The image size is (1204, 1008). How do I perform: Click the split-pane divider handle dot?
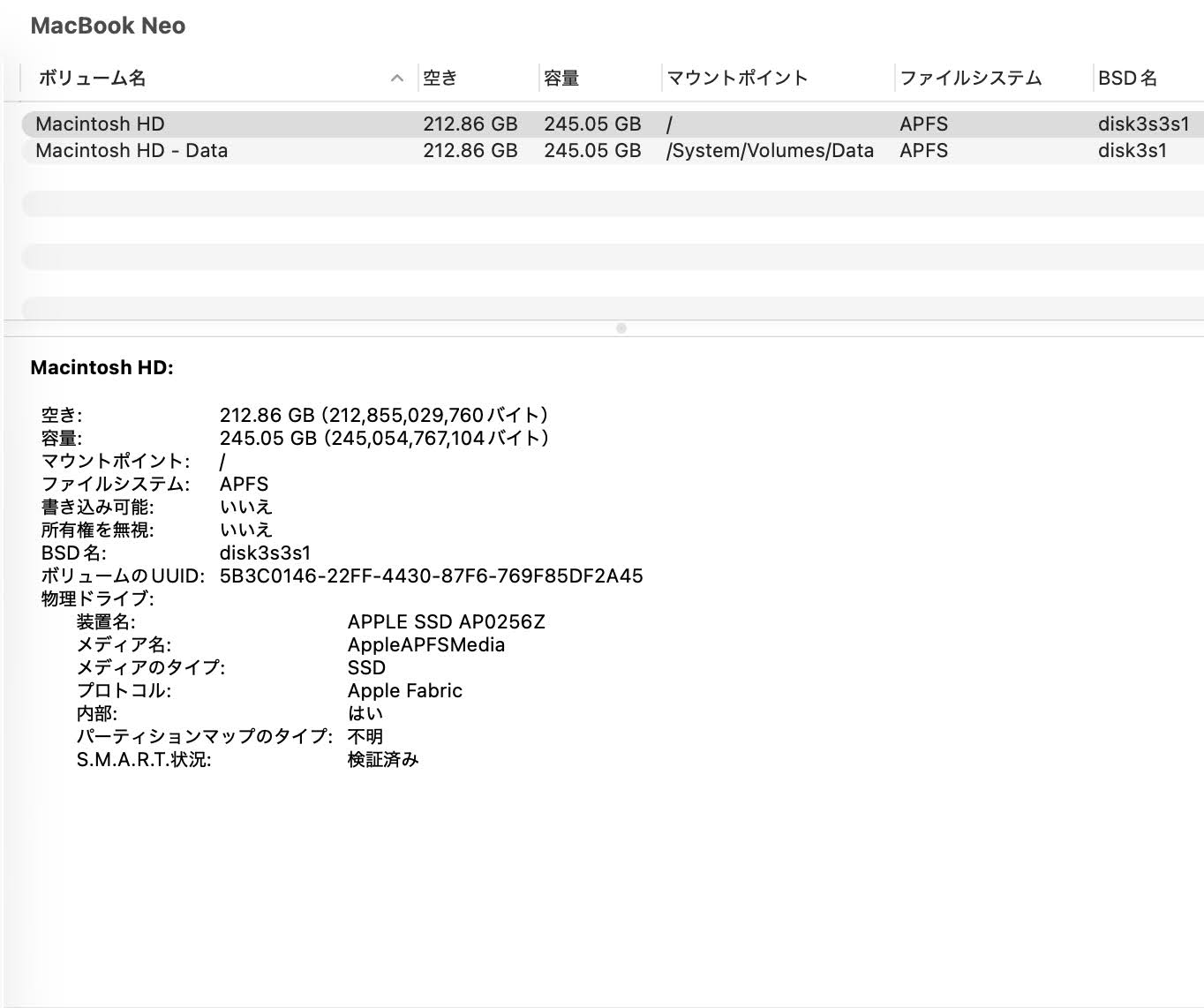click(621, 328)
